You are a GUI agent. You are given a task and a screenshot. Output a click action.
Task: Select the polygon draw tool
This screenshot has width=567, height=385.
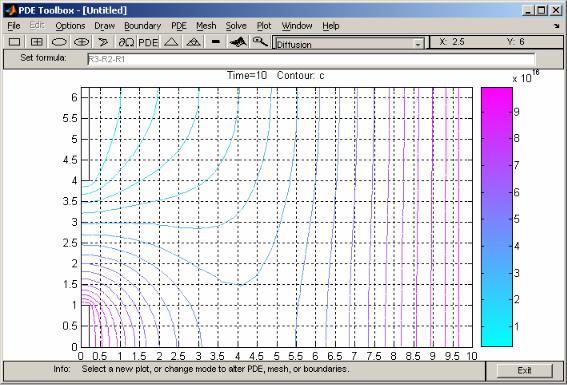103,42
